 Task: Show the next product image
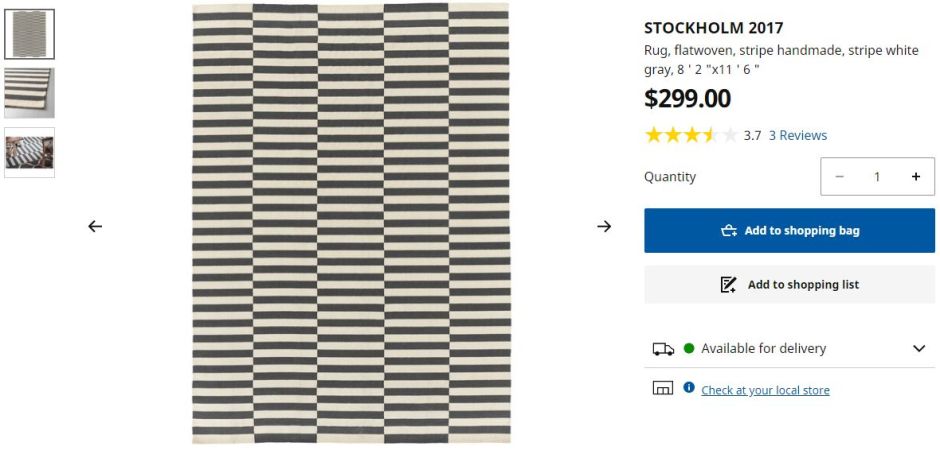click(x=604, y=226)
